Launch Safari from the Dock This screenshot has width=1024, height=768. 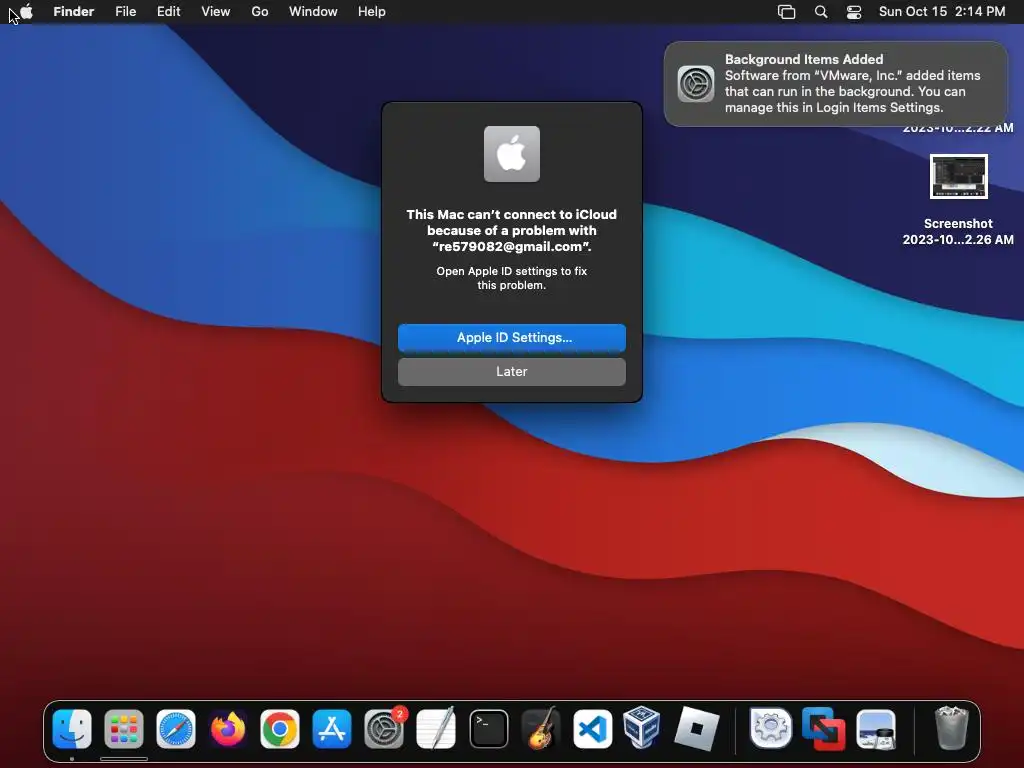[x=176, y=729]
